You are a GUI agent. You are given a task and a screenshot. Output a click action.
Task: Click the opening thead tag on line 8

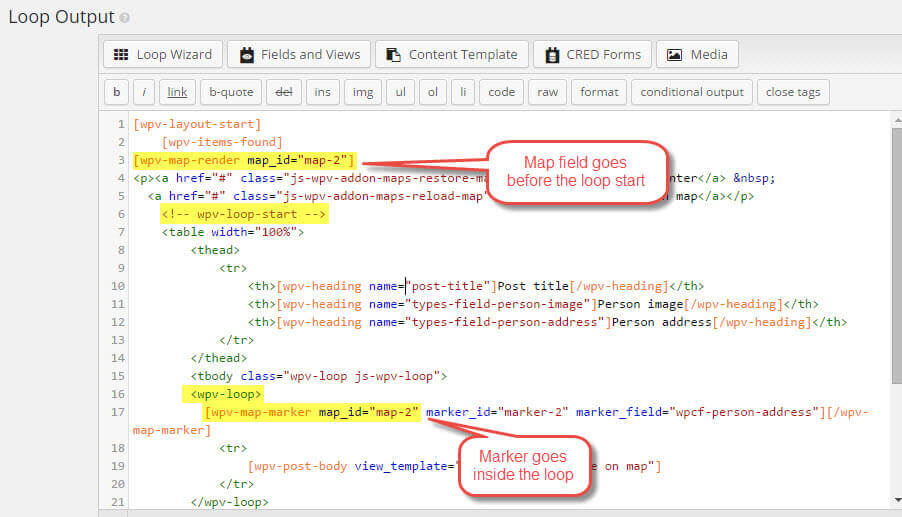pos(215,250)
